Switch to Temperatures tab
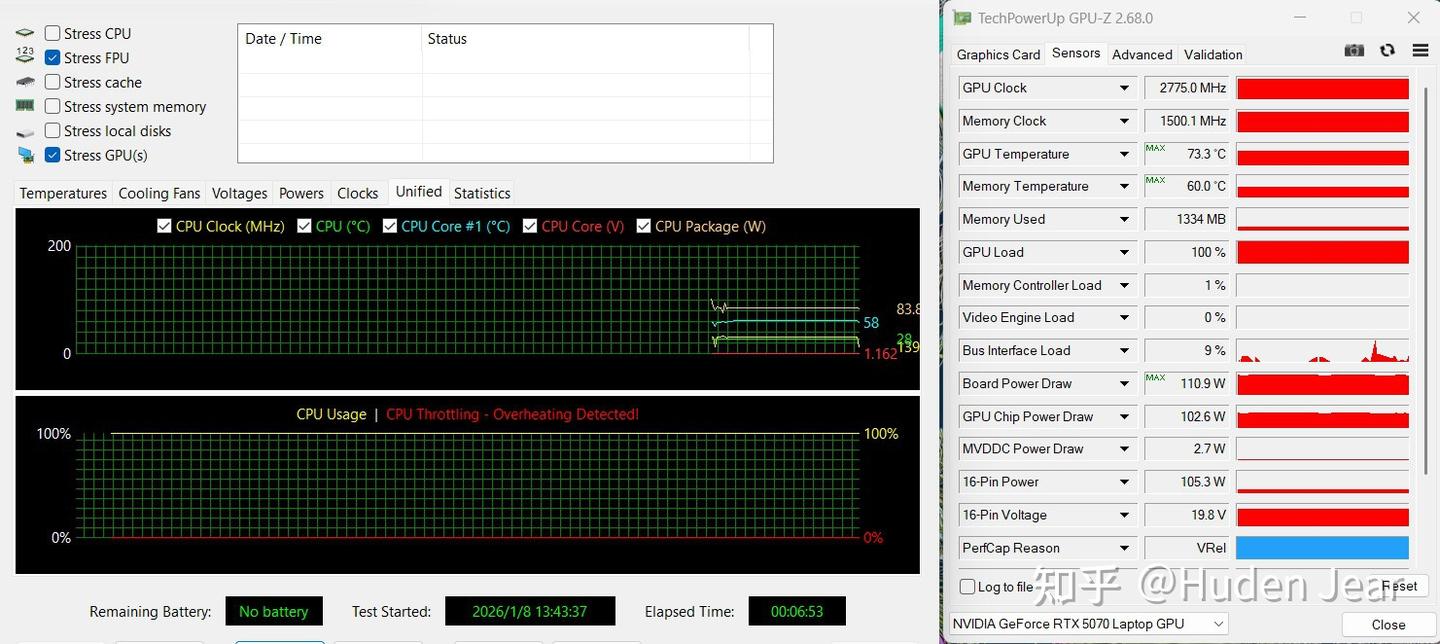This screenshot has width=1440, height=644. tap(63, 193)
